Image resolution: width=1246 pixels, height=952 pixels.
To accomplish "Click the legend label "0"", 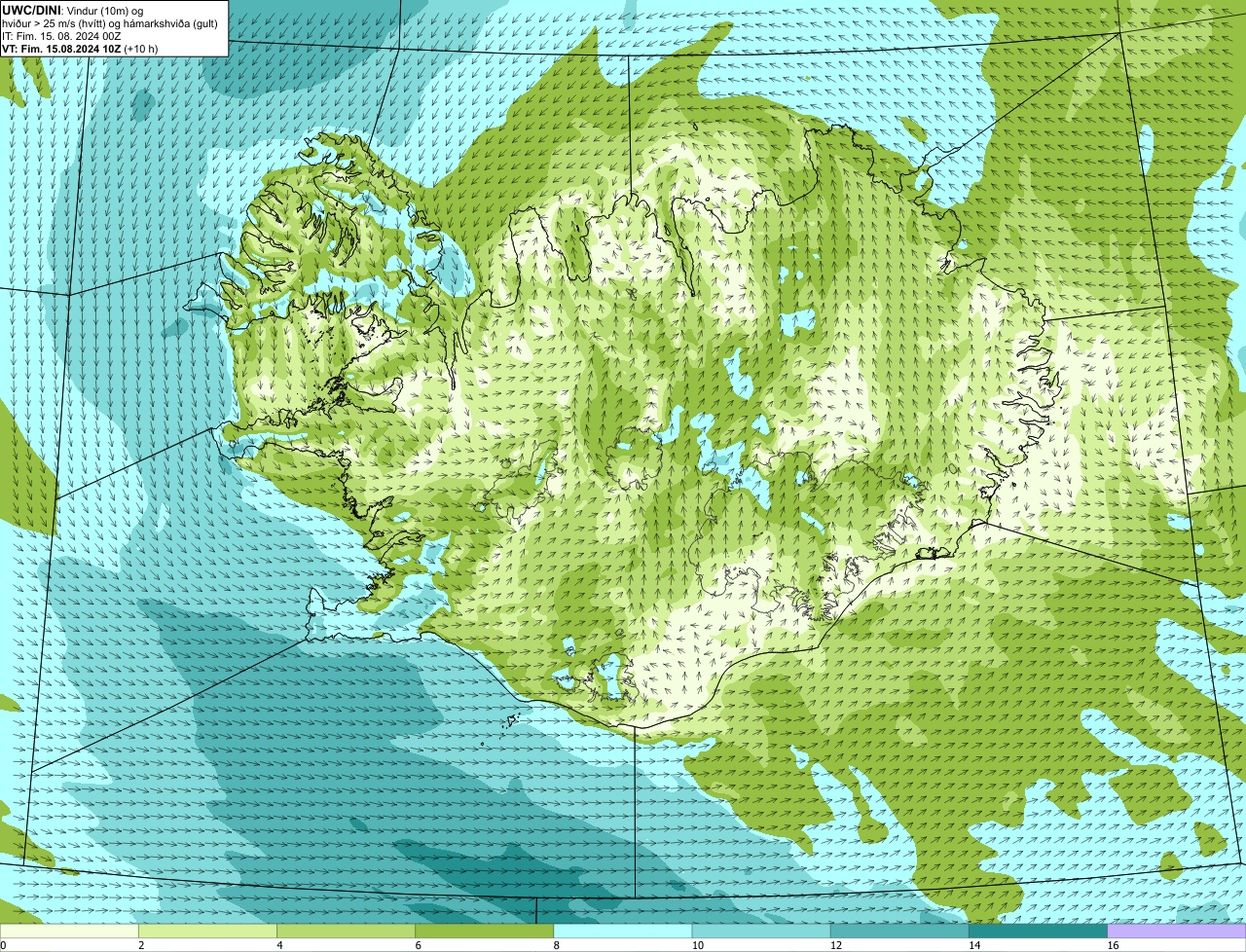I will (3, 945).
